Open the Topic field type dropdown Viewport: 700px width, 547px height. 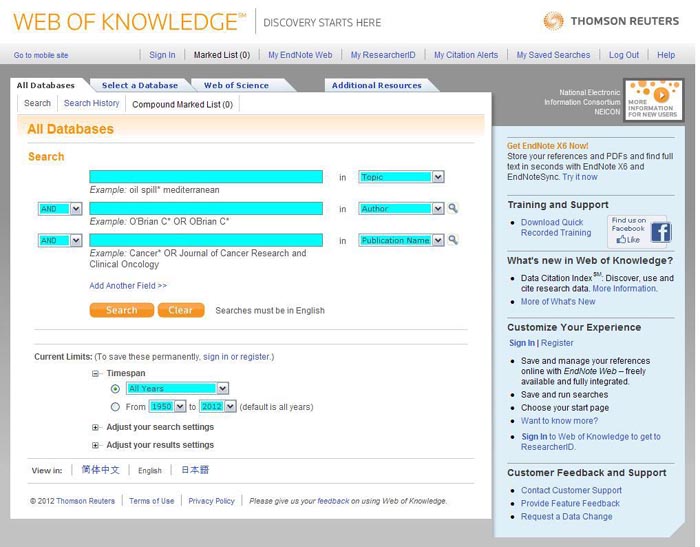[x=438, y=177]
